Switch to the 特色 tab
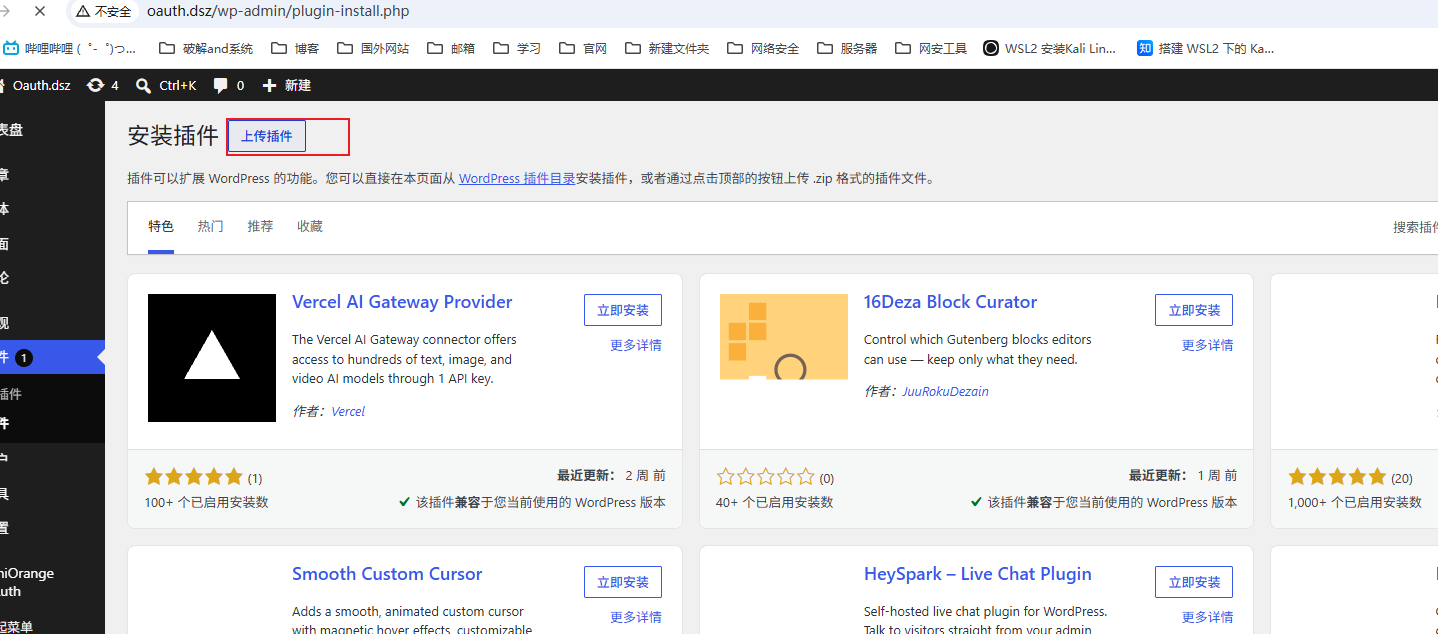This screenshot has width=1438, height=634. click(161, 227)
